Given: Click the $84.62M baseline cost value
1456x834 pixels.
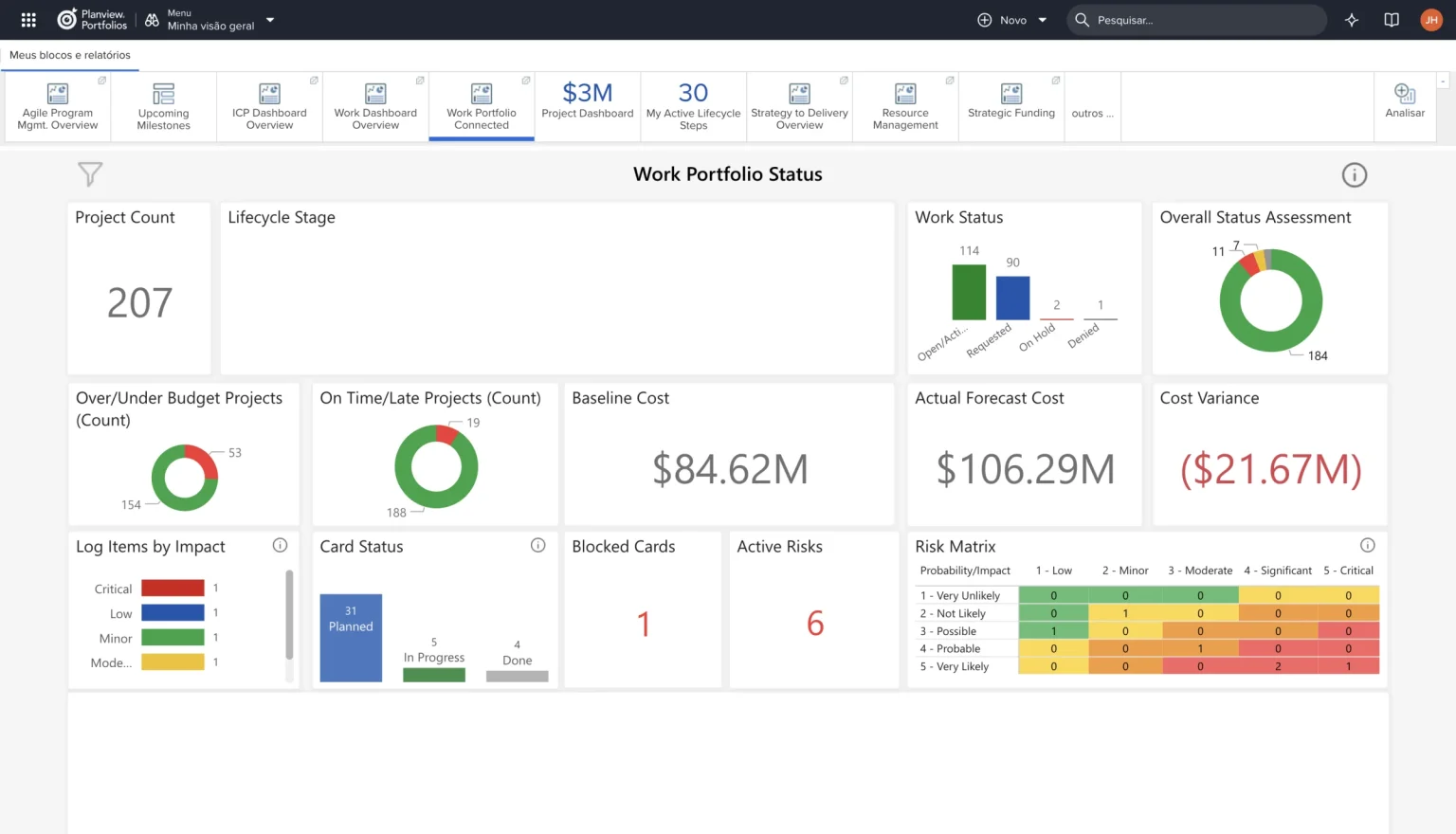Looking at the screenshot, I should coord(730,469).
